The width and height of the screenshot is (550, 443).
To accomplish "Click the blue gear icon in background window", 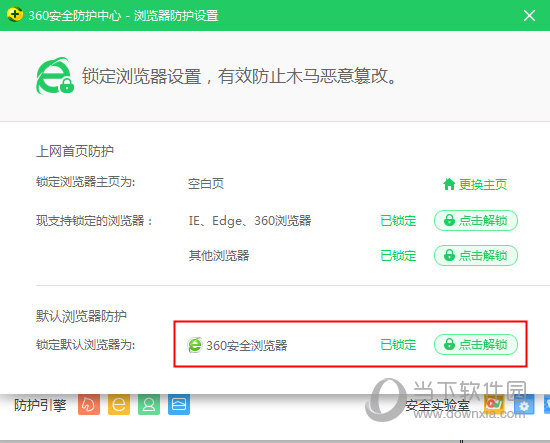I will click(x=524, y=404).
